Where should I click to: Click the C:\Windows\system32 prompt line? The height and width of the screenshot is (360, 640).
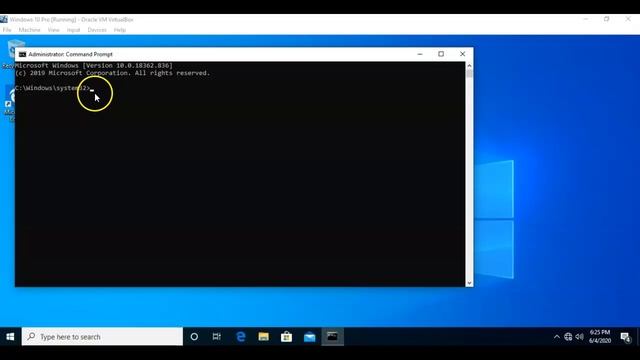point(52,88)
